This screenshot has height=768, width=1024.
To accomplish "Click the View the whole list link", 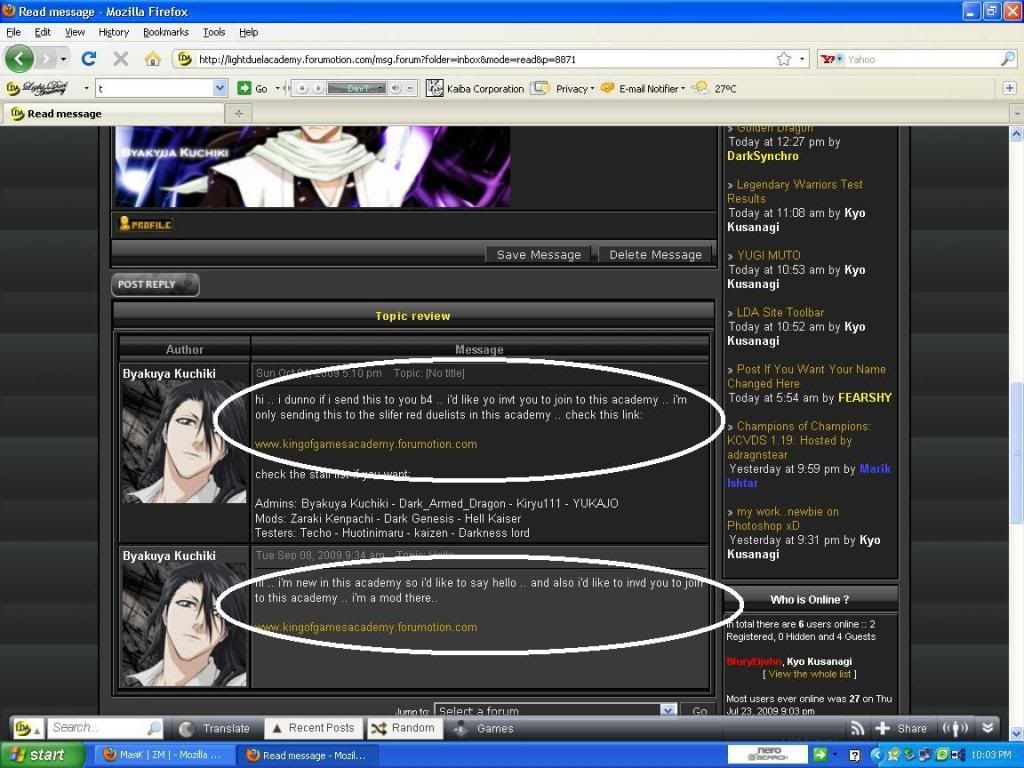I will (x=810, y=674).
